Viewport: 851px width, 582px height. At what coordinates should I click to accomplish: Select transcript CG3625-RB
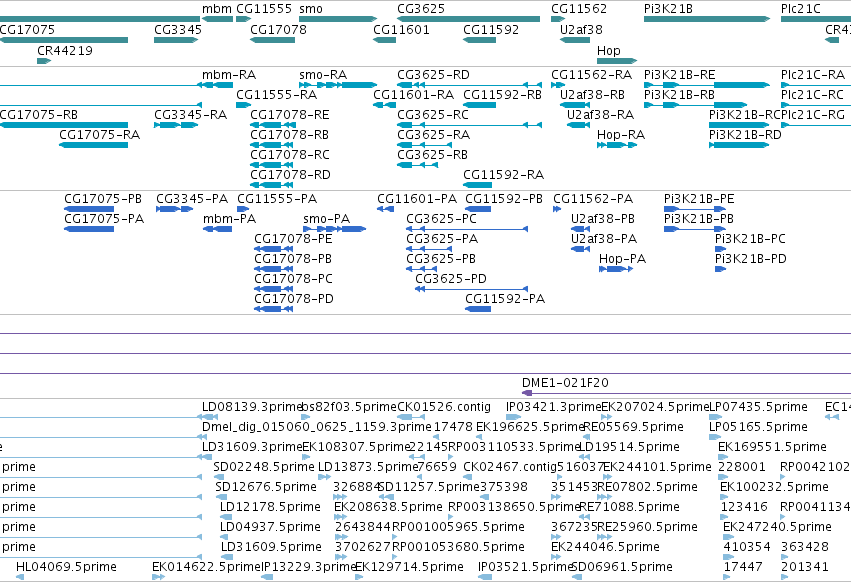click(x=417, y=165)
